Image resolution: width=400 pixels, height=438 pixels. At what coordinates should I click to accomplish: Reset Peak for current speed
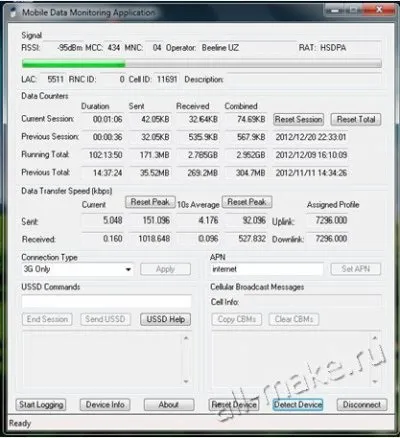click(150, 202)
